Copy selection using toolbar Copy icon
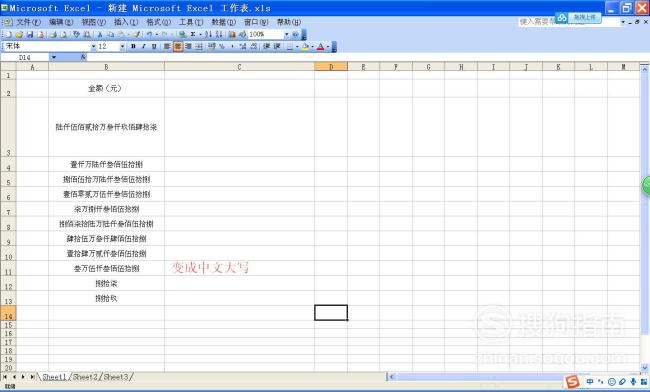Screen dimensions: 650x392 pyautogui.click(x=111, y=34)
